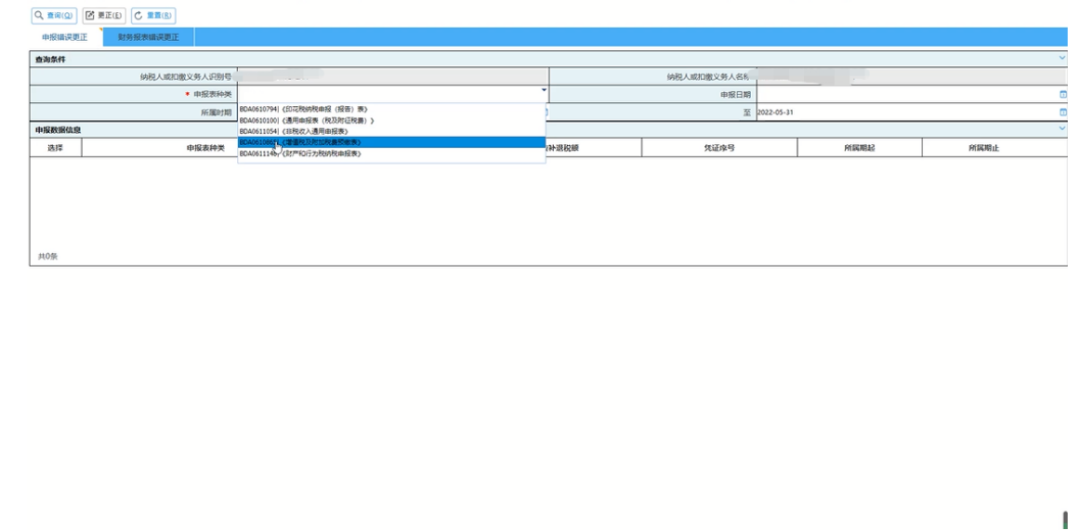Click the 凭证序号 column header
The image size is (1080, 530).
click(x=719, y=147)
